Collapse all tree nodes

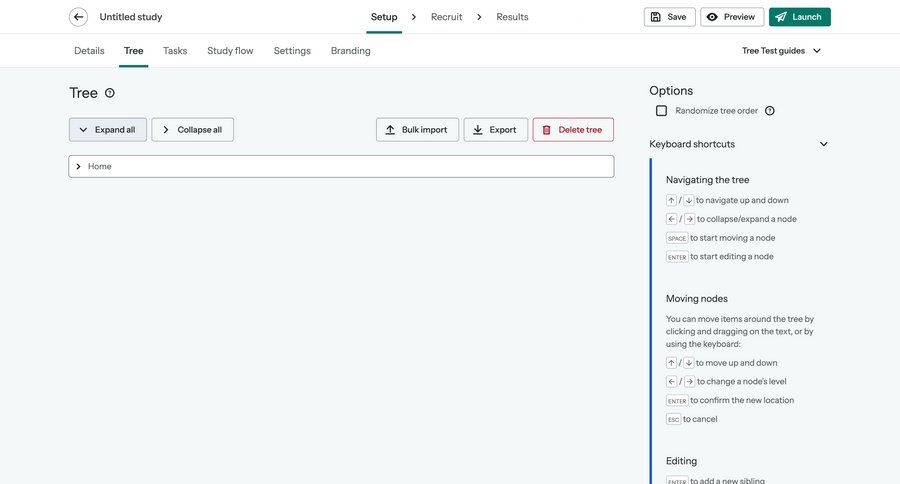192,130
